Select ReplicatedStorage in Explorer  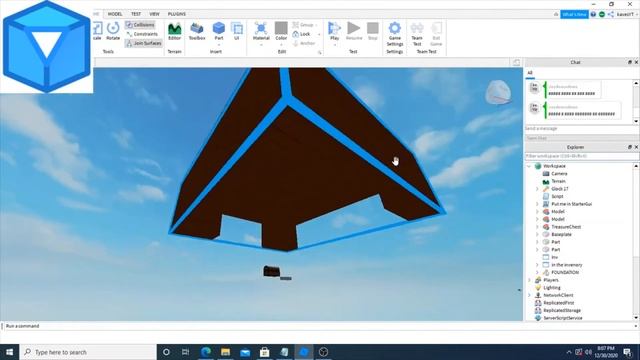562,310
